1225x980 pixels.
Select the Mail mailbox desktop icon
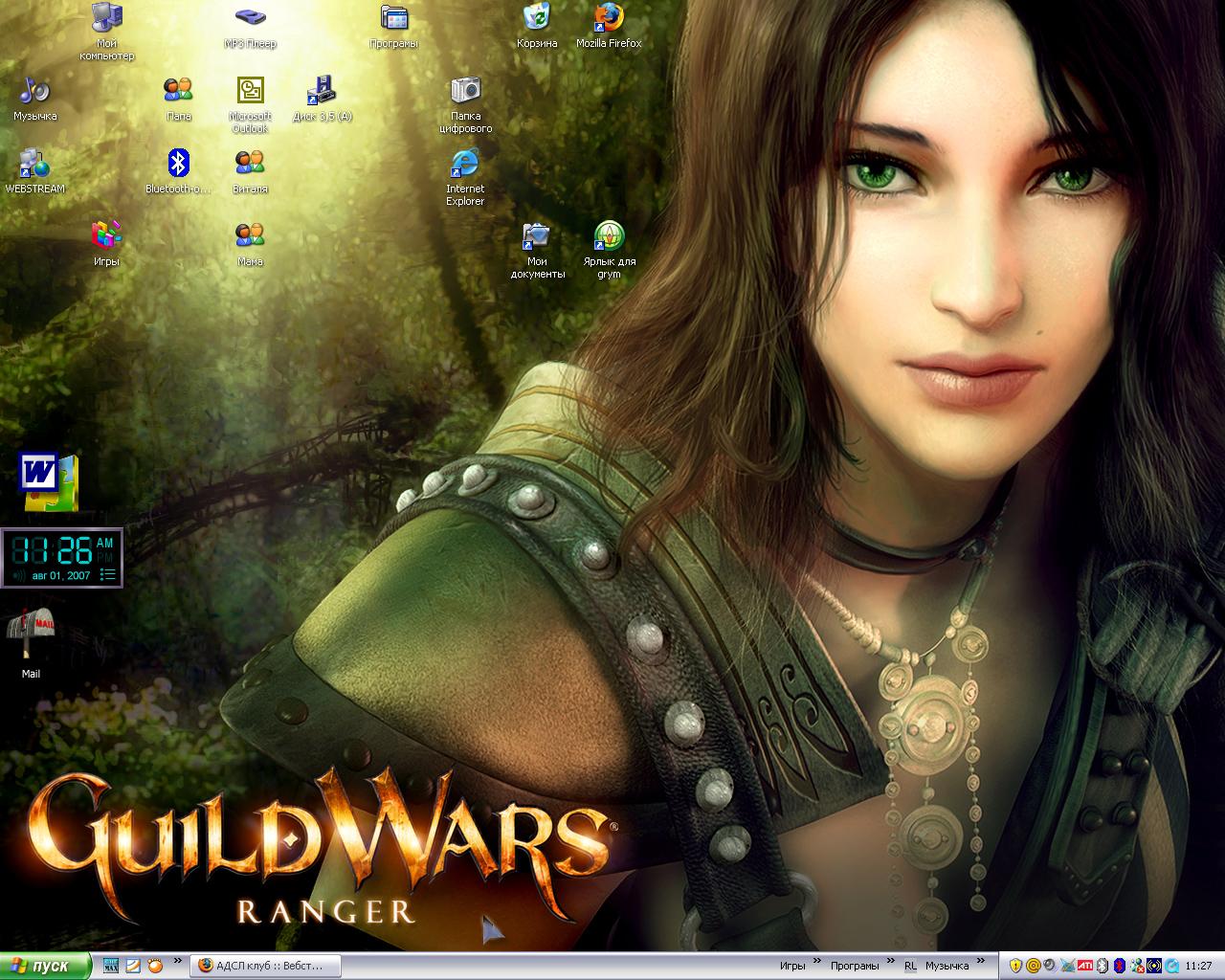point(31,635)
